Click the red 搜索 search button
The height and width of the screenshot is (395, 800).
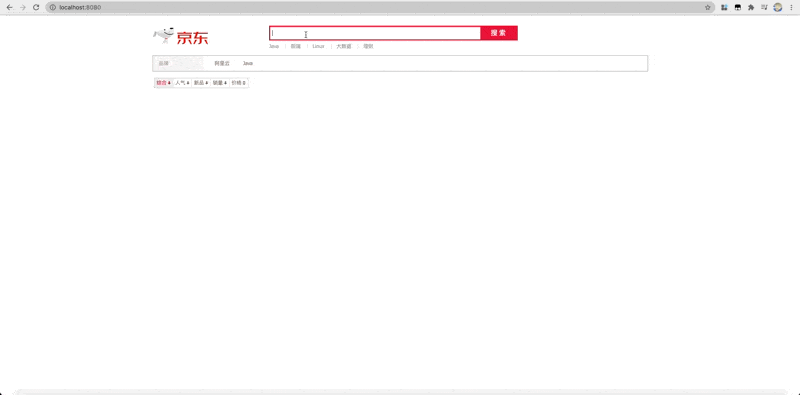tap(499, 33)
